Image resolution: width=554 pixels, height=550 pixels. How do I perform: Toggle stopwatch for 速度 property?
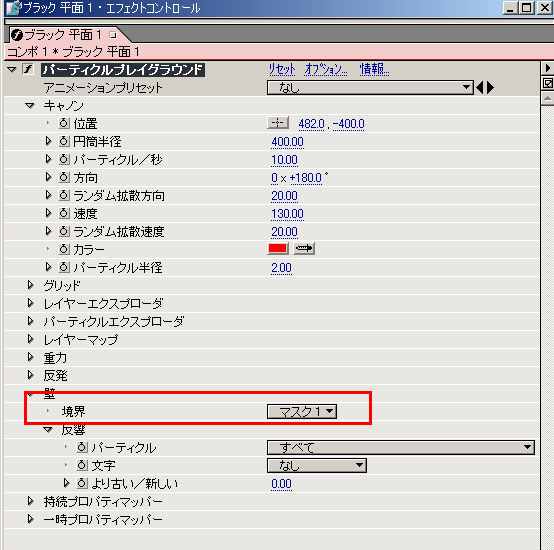tap(64, 213)
